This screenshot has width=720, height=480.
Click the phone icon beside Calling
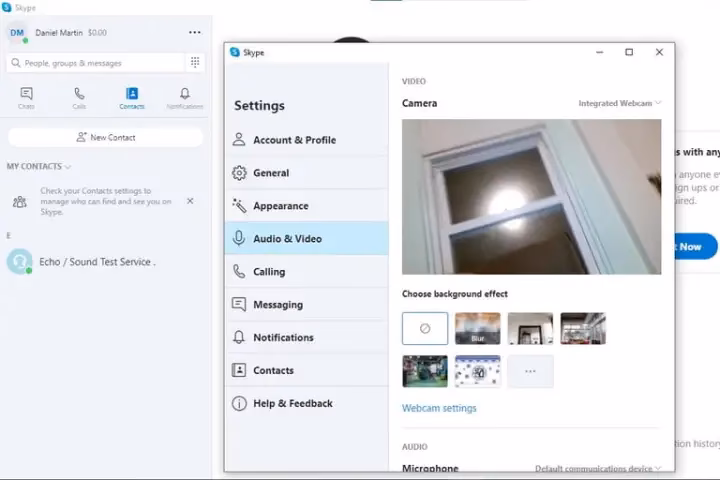pos(239,271)
